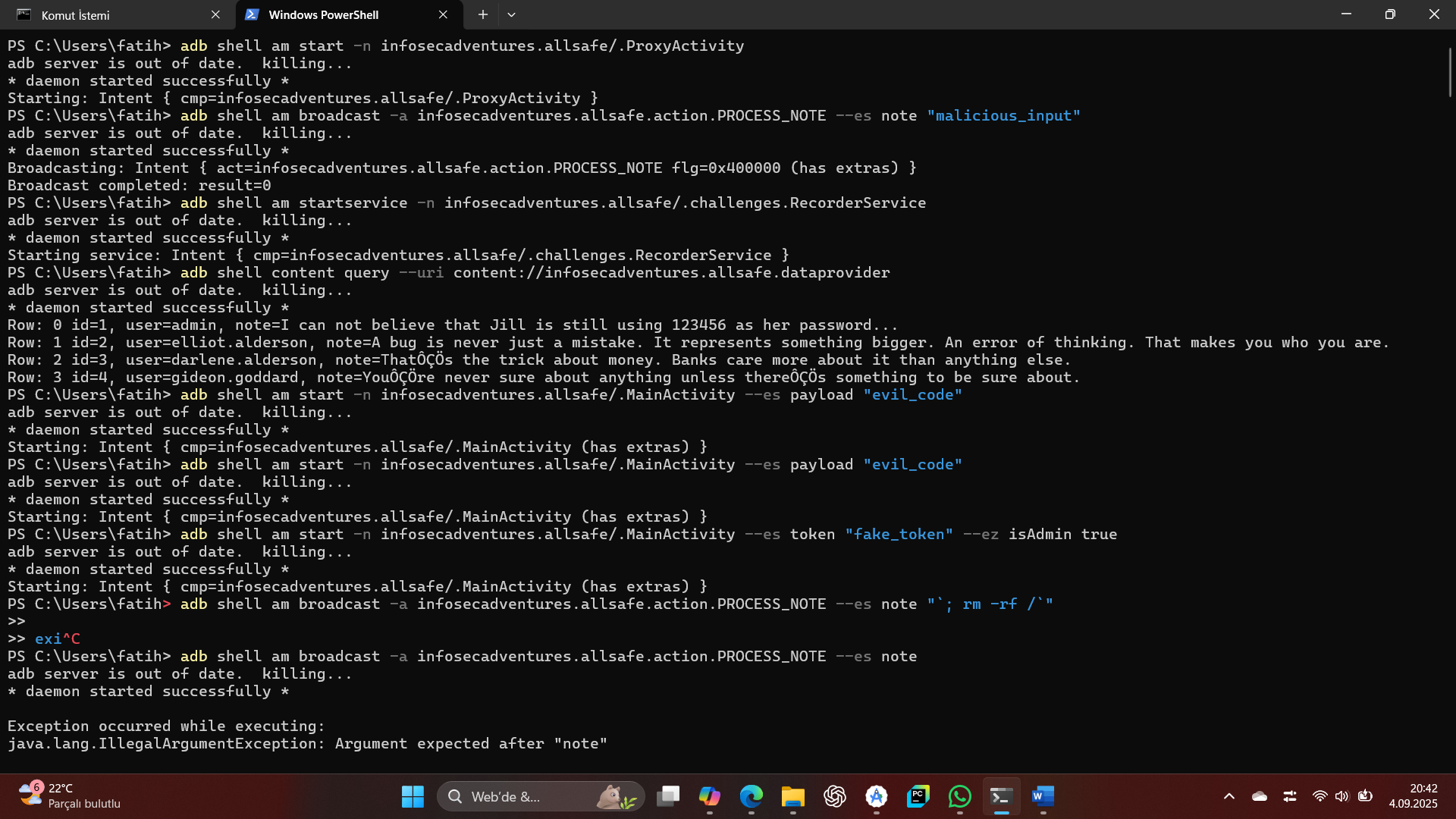Close the Windows PowerShell tab
The width and height of the screenshot is (1456, 819).
coord(443,14)
